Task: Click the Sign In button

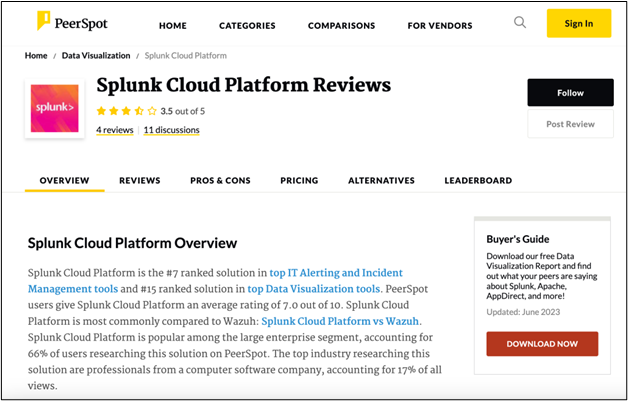Action: pos(579,23)
